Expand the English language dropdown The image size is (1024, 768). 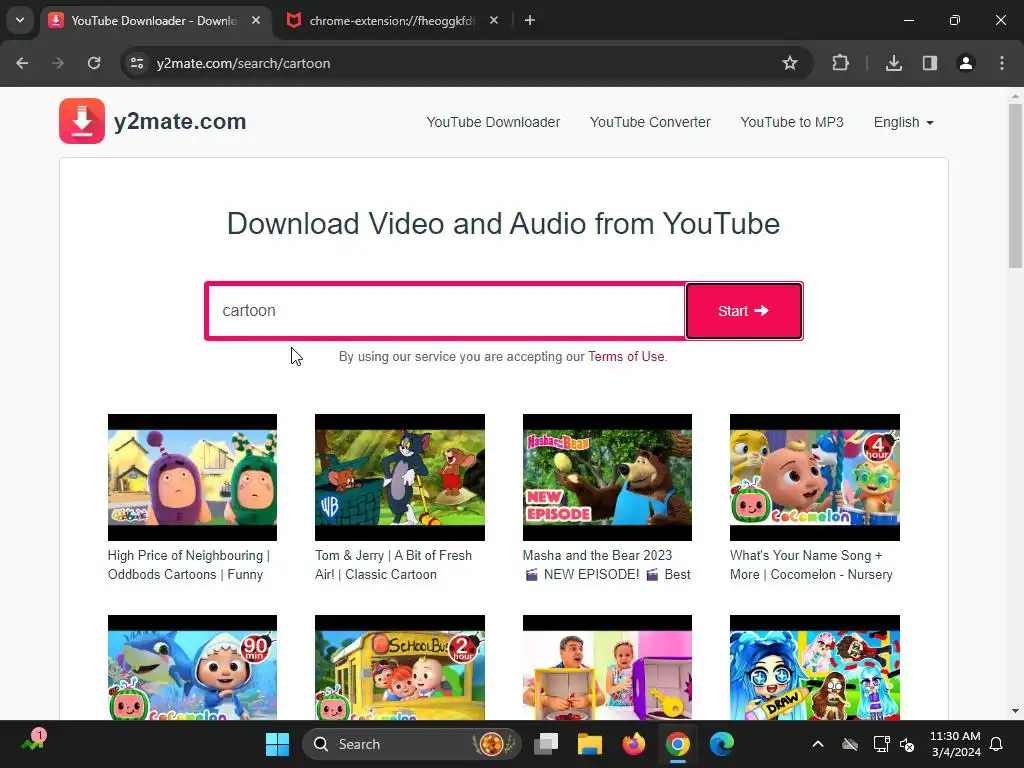click(903, 122)
